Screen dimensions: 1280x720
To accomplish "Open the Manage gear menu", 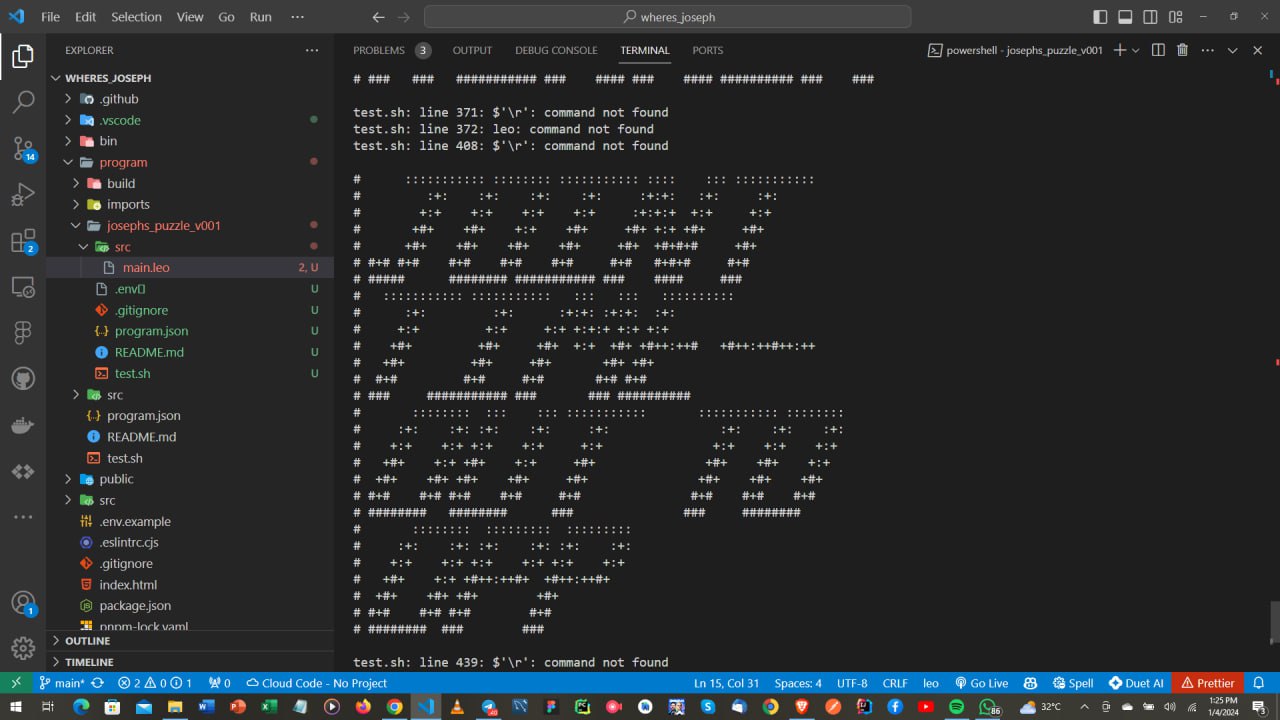I will pyautogui.click(x=22, y=649).
